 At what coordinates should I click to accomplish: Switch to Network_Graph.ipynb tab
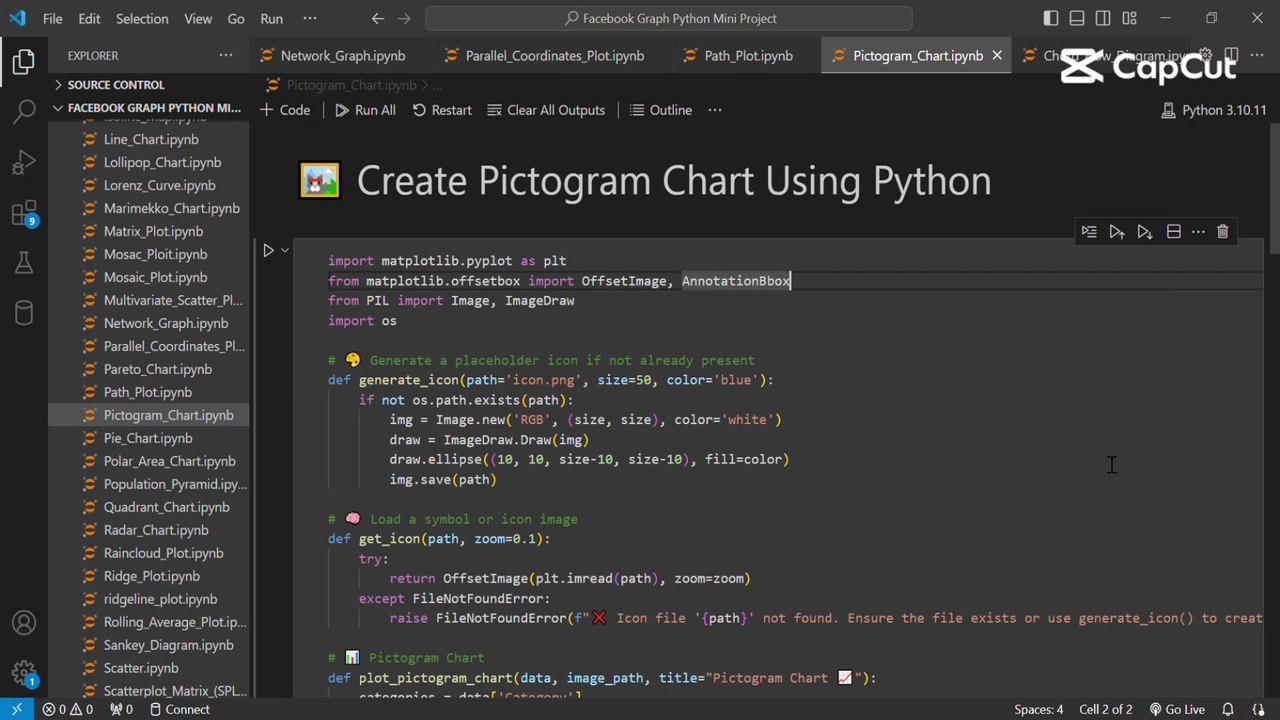click(x=342, y=56)
